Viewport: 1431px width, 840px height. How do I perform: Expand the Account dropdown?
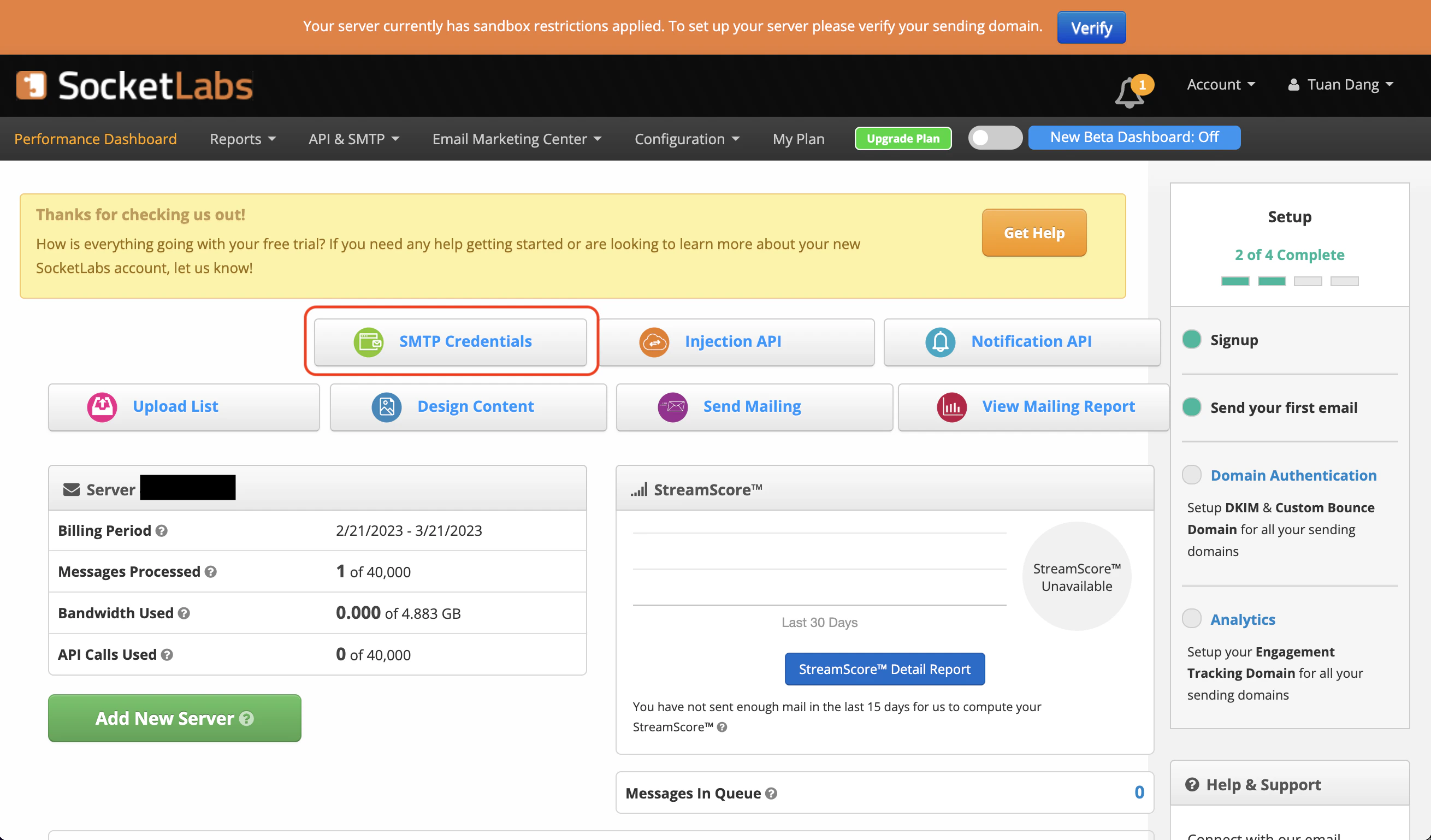(1221, 84)
